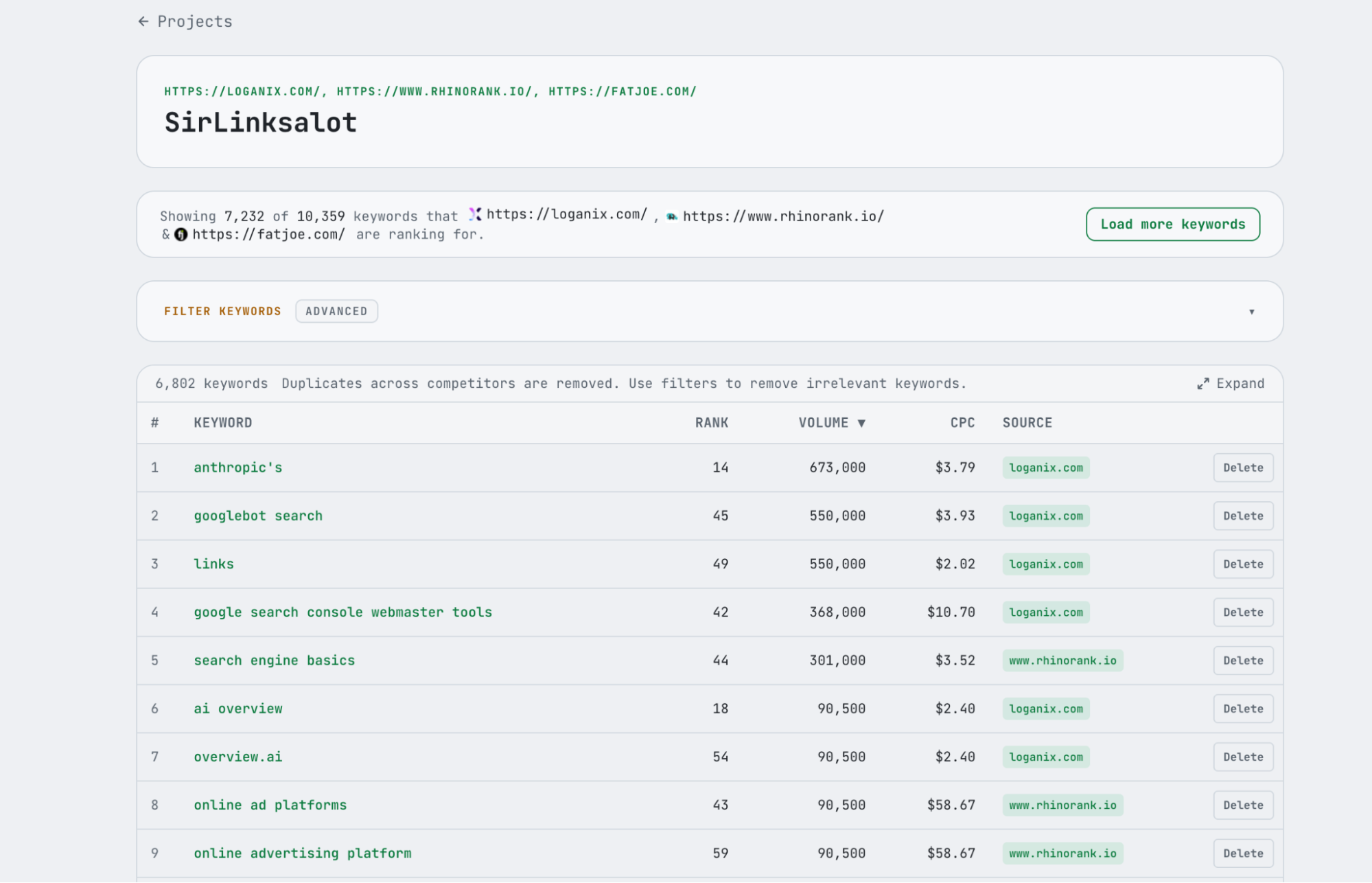Click volume value 673,000
Viewport: 1372px width, 883px height.
coord(837,468)
